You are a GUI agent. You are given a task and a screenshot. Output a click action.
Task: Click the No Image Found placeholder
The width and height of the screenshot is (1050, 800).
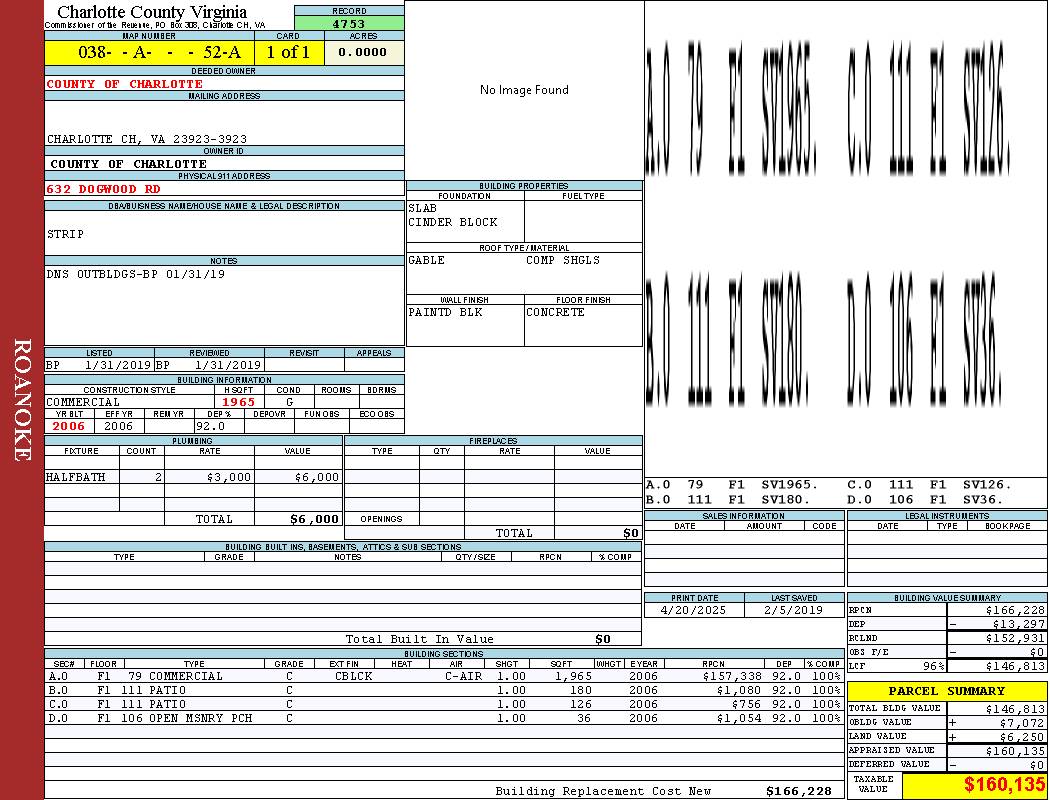pyautogui.click(x=524, y=90)
